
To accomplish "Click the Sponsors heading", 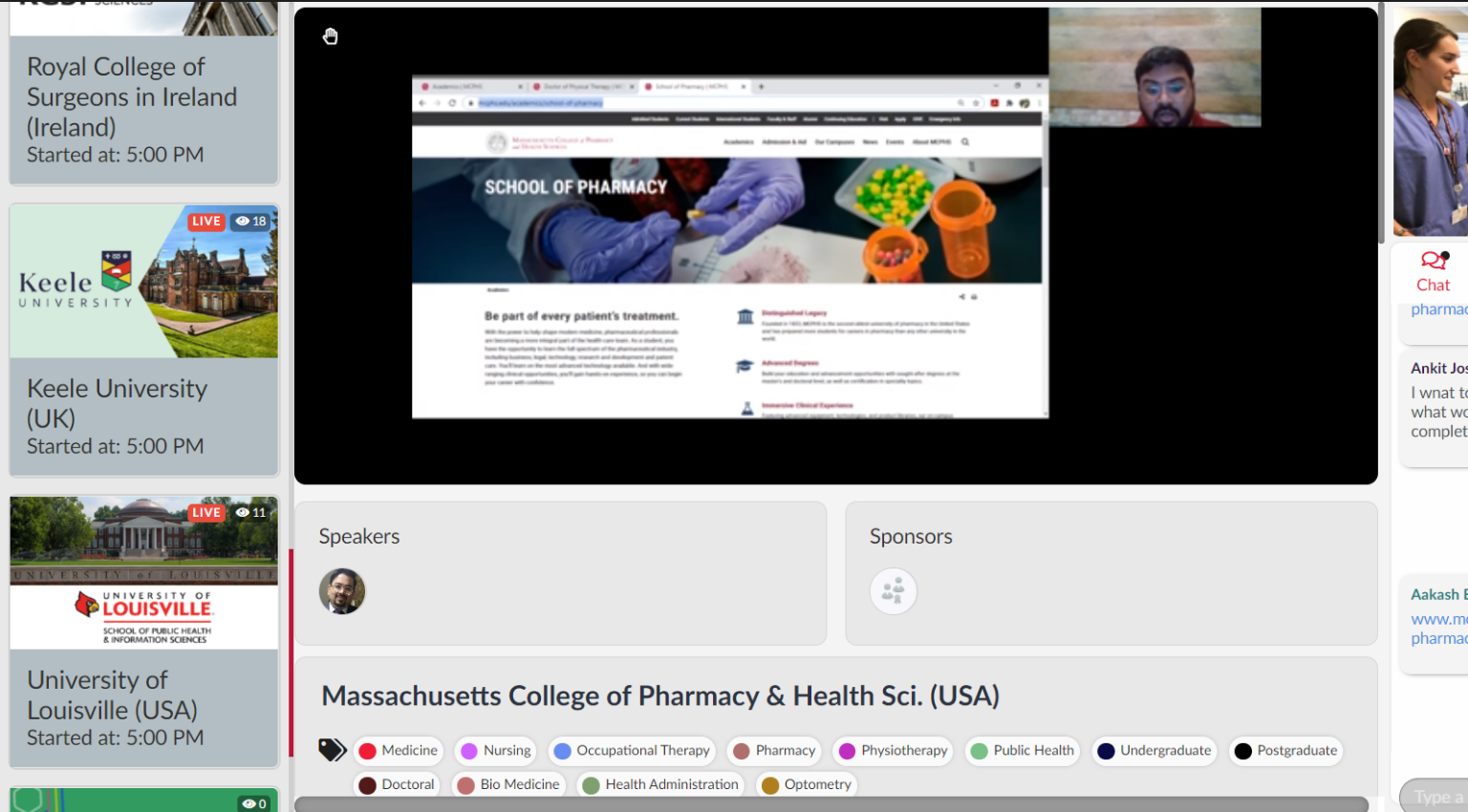I will click(x=911, y=537).
